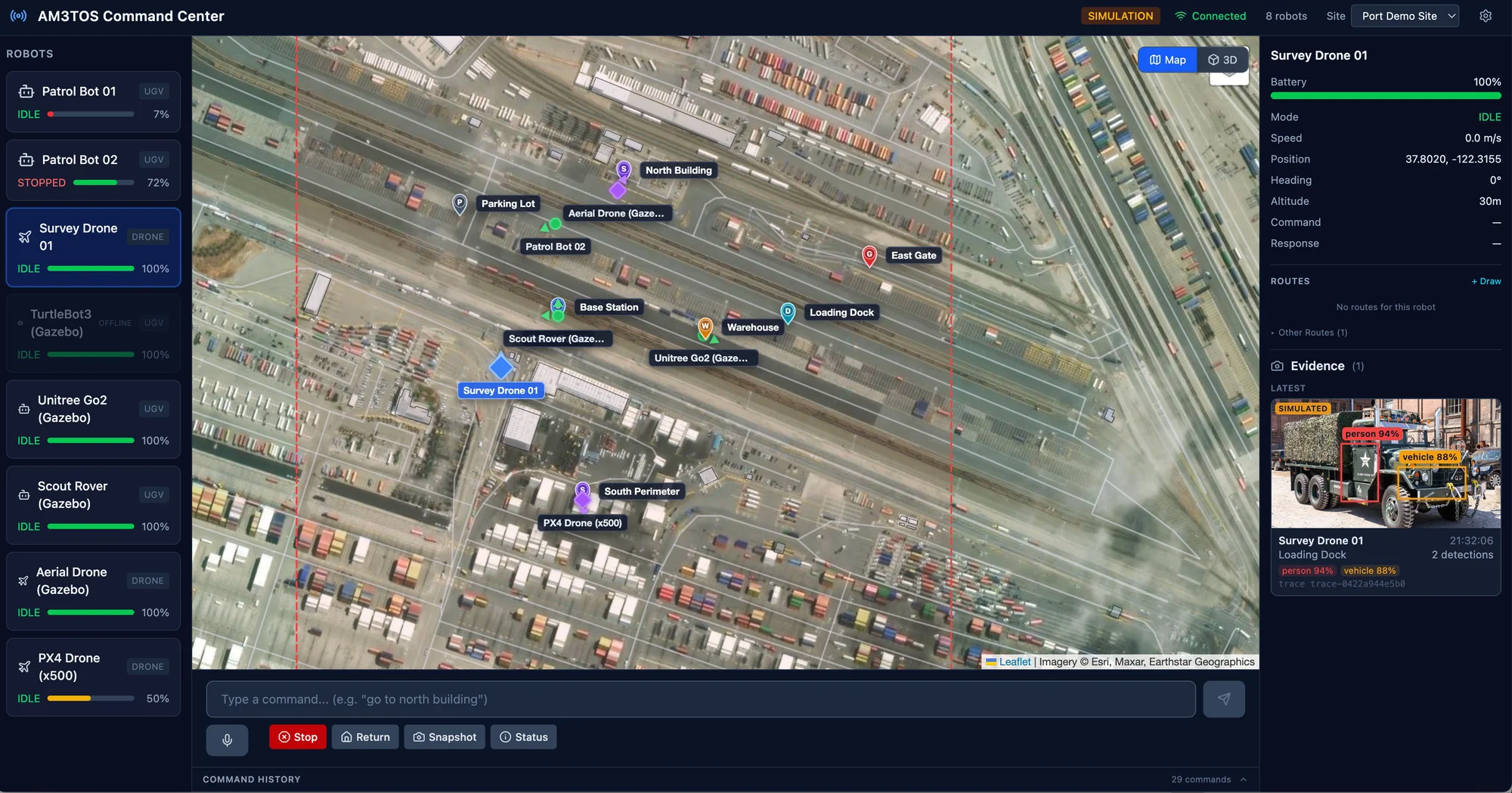
Task: Click the Return button
Action: pyautogui.click(x=365, y=737)
